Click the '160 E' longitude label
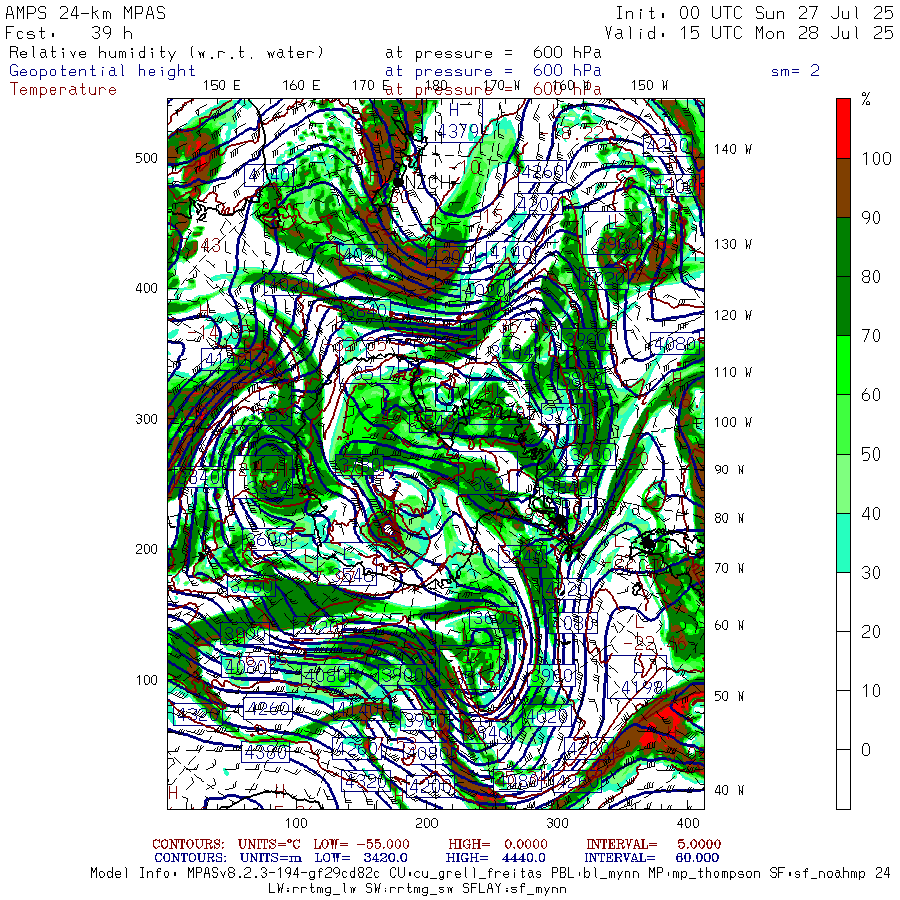This screenshot has width=900, height=900. point(301,86)
